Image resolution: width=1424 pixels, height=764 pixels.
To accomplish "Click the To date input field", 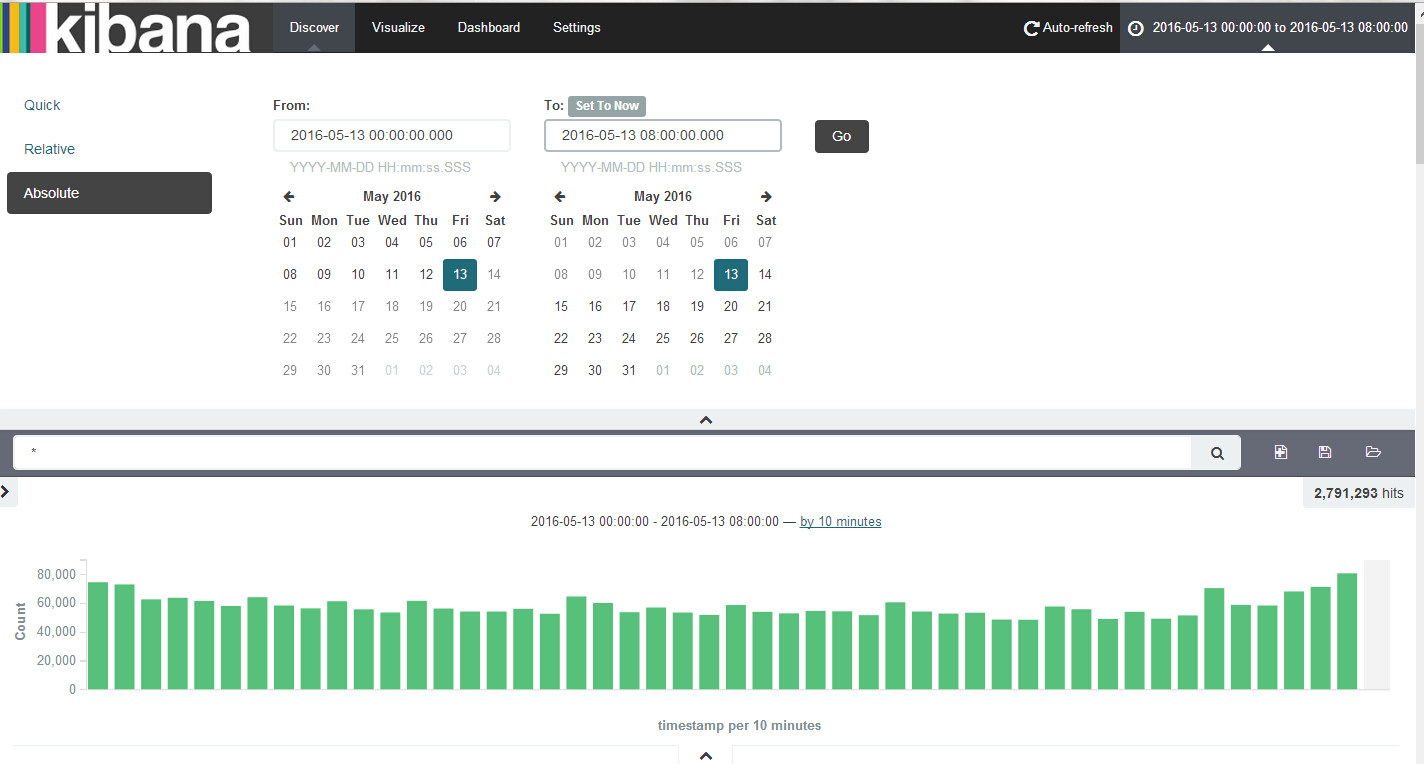I will (x=662, y=136).
